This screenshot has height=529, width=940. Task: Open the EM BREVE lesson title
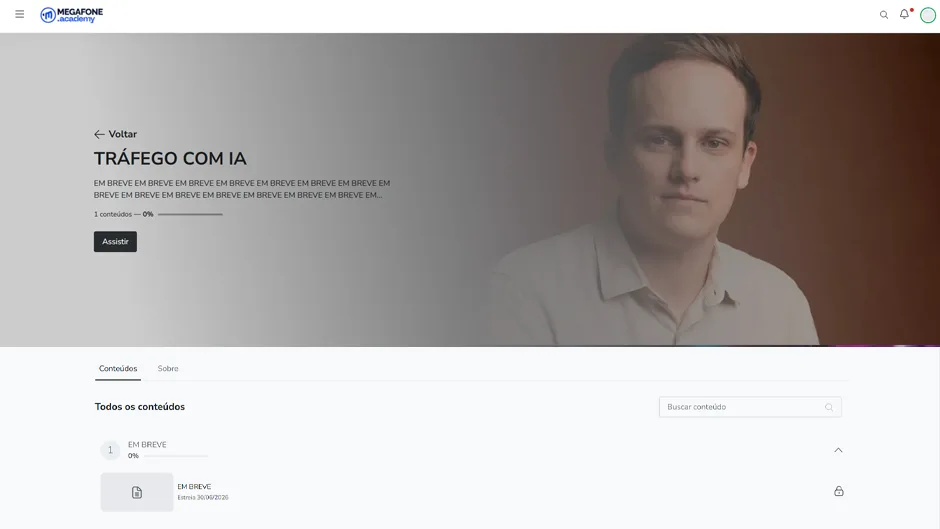tap(194, 486)
